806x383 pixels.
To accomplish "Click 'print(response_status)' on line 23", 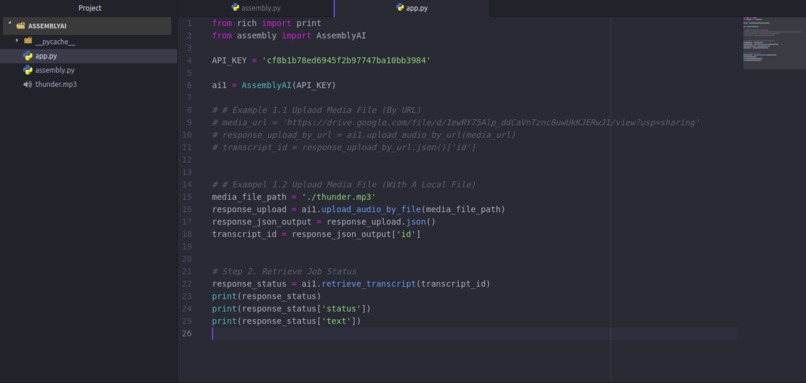I will point(266,296).
